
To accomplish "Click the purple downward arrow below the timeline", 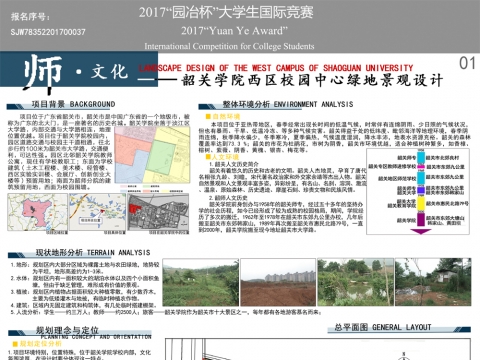I will 420,231.
